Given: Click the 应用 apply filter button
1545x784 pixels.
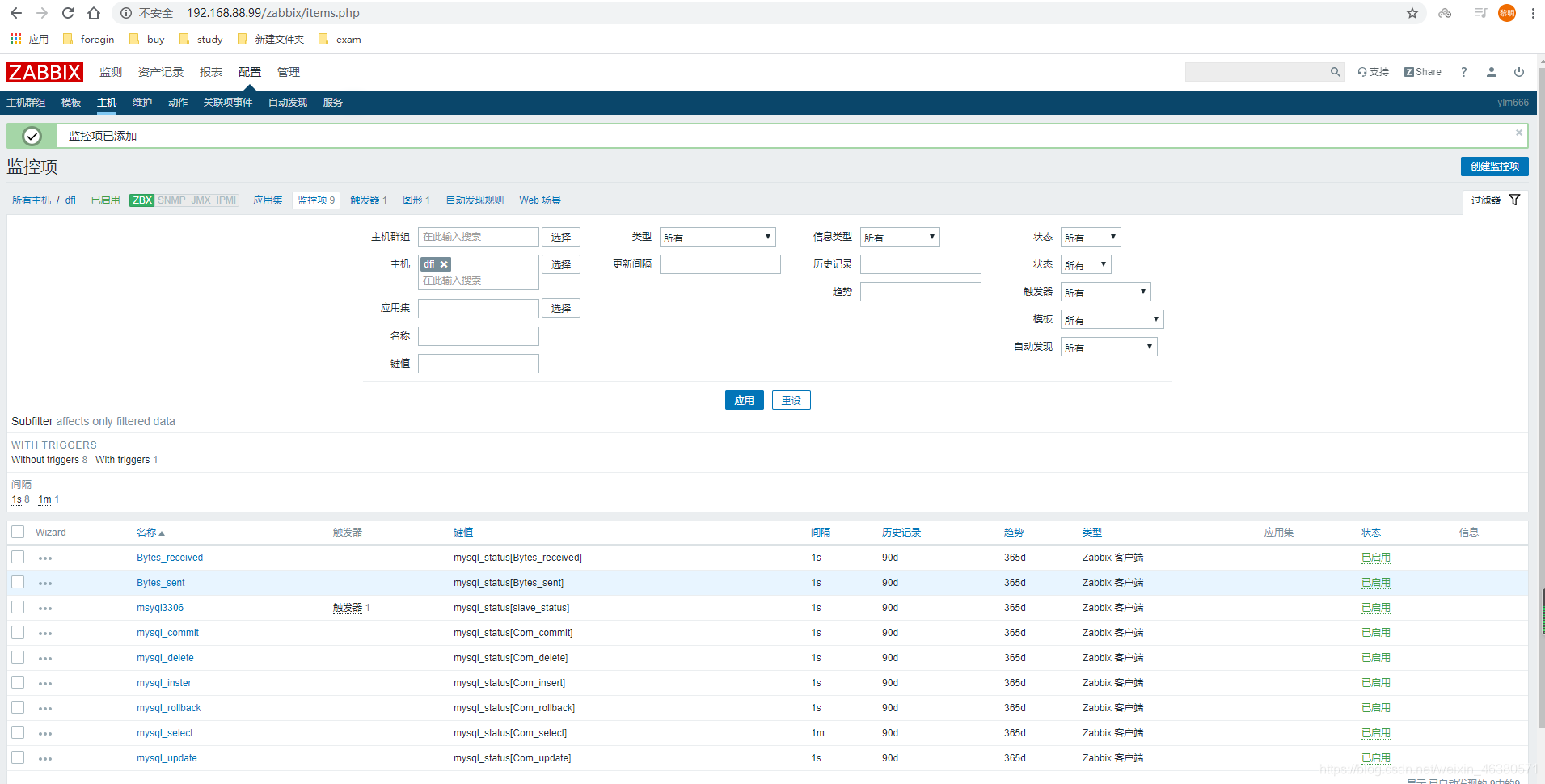Looking at the screenshot, I should tap(744, 400).
